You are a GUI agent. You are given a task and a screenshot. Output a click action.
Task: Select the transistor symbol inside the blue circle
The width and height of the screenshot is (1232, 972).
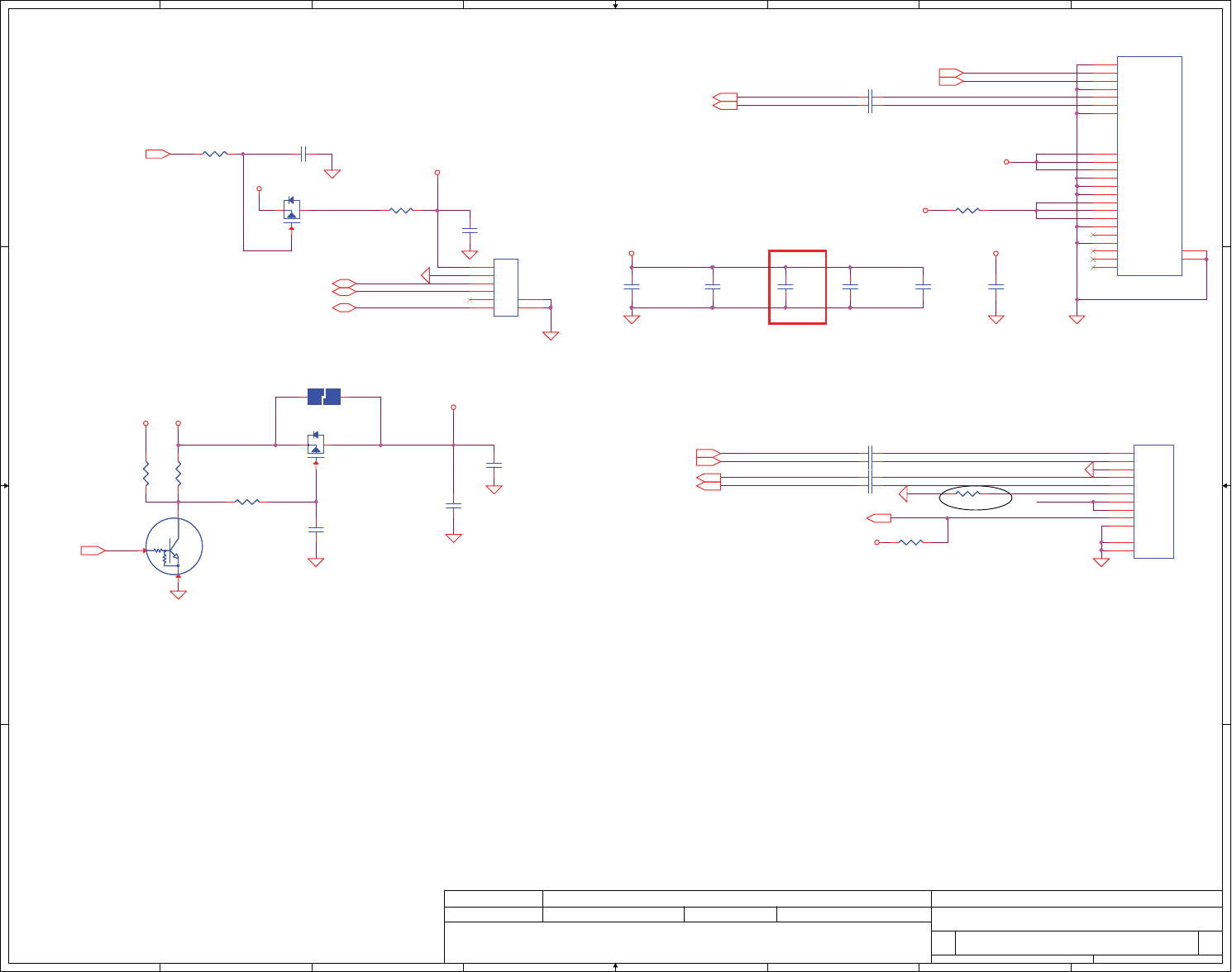coord(174,546)
